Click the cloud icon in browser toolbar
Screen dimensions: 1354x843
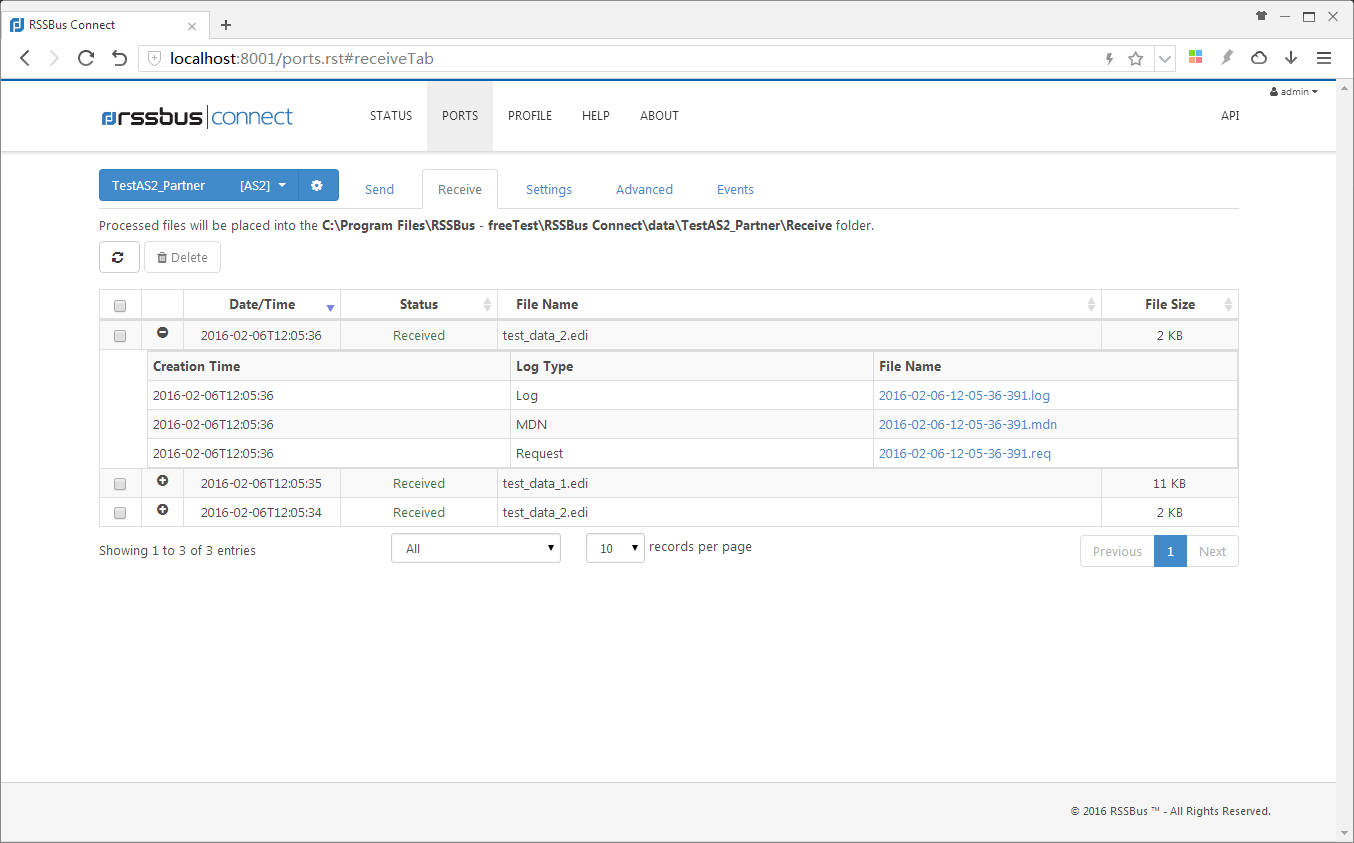[1259, 58]
